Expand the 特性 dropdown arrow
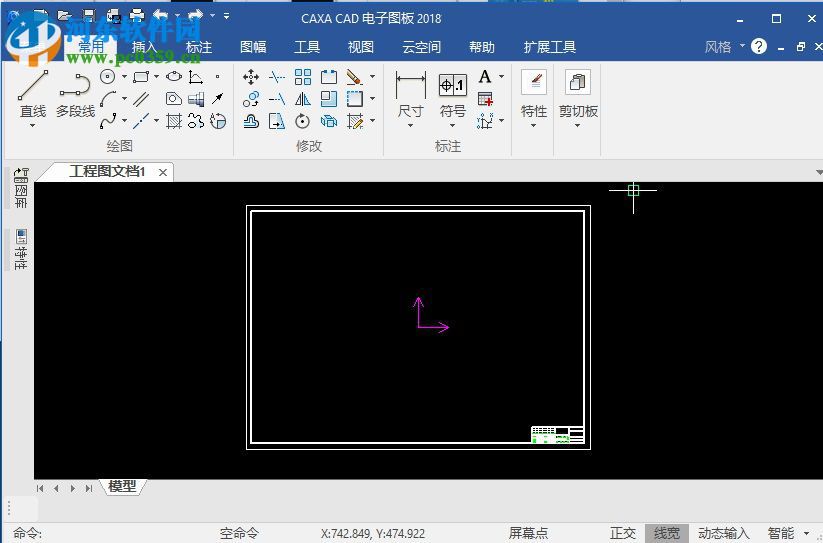This screenshot has width=823, height=543. [x=534, y=125]
